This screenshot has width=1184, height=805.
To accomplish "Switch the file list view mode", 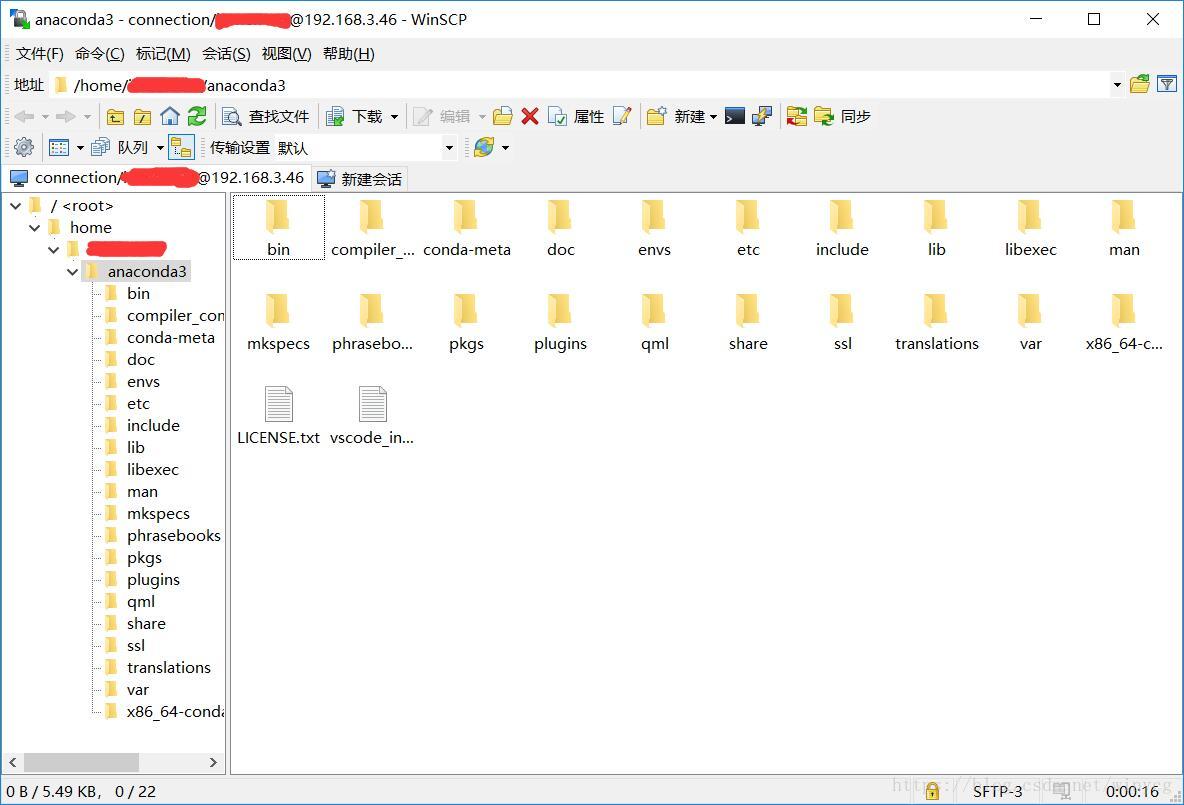I will tap(60, 147).
